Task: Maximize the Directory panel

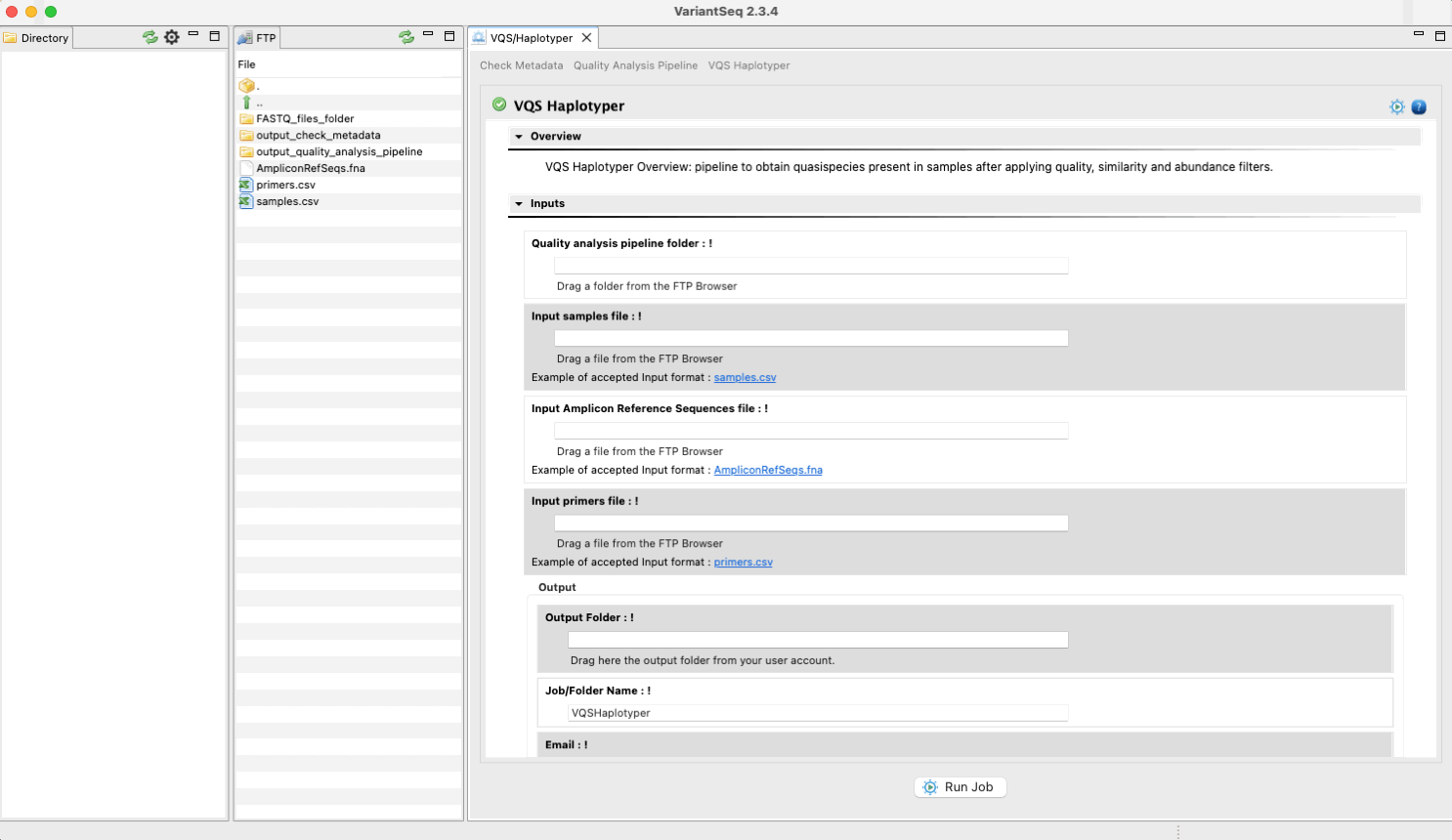Action: tap(215, 36)
